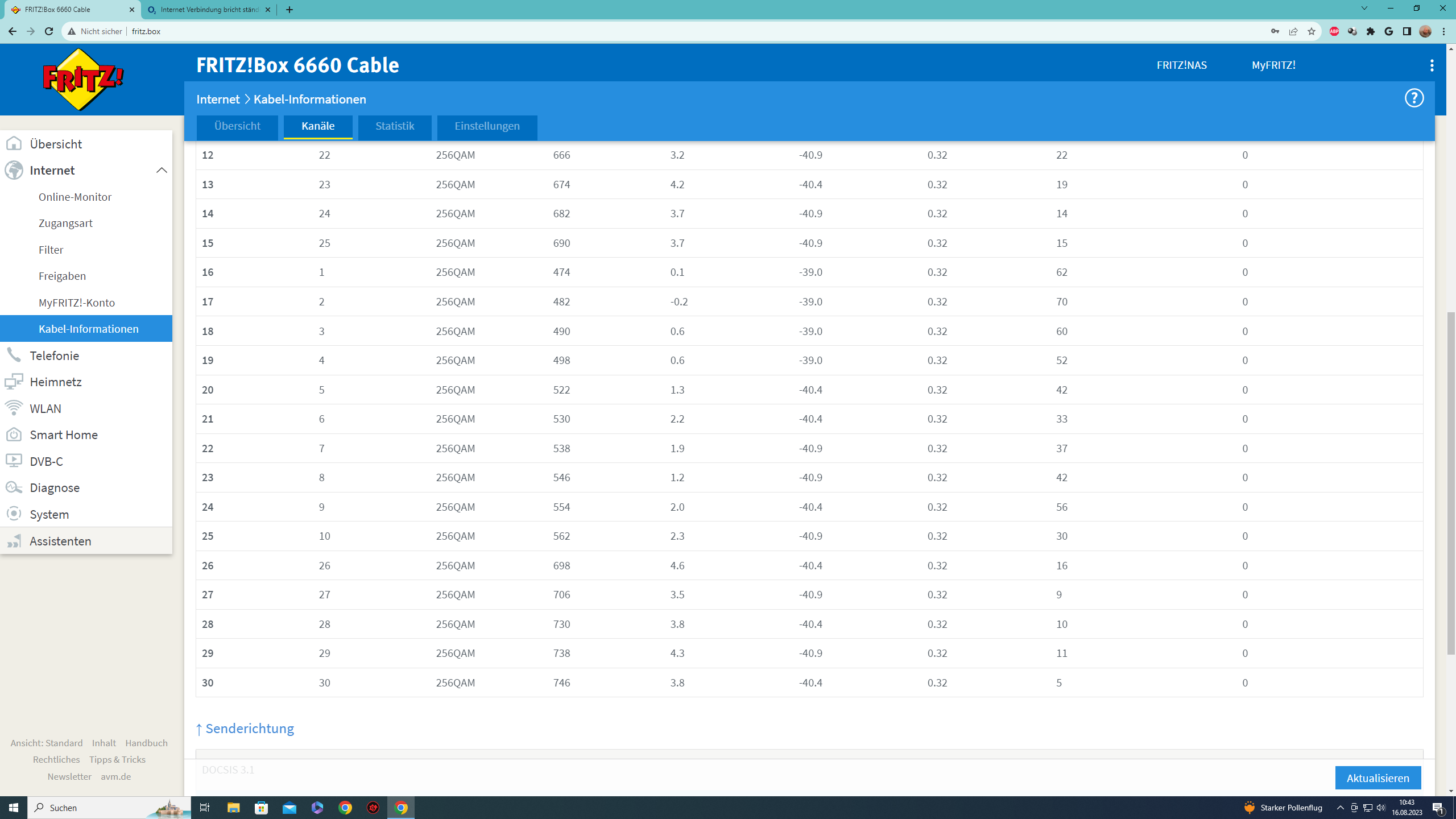
Task: Open MyFRITZ!-Konto in sidebar
Action: click(77, 303)
